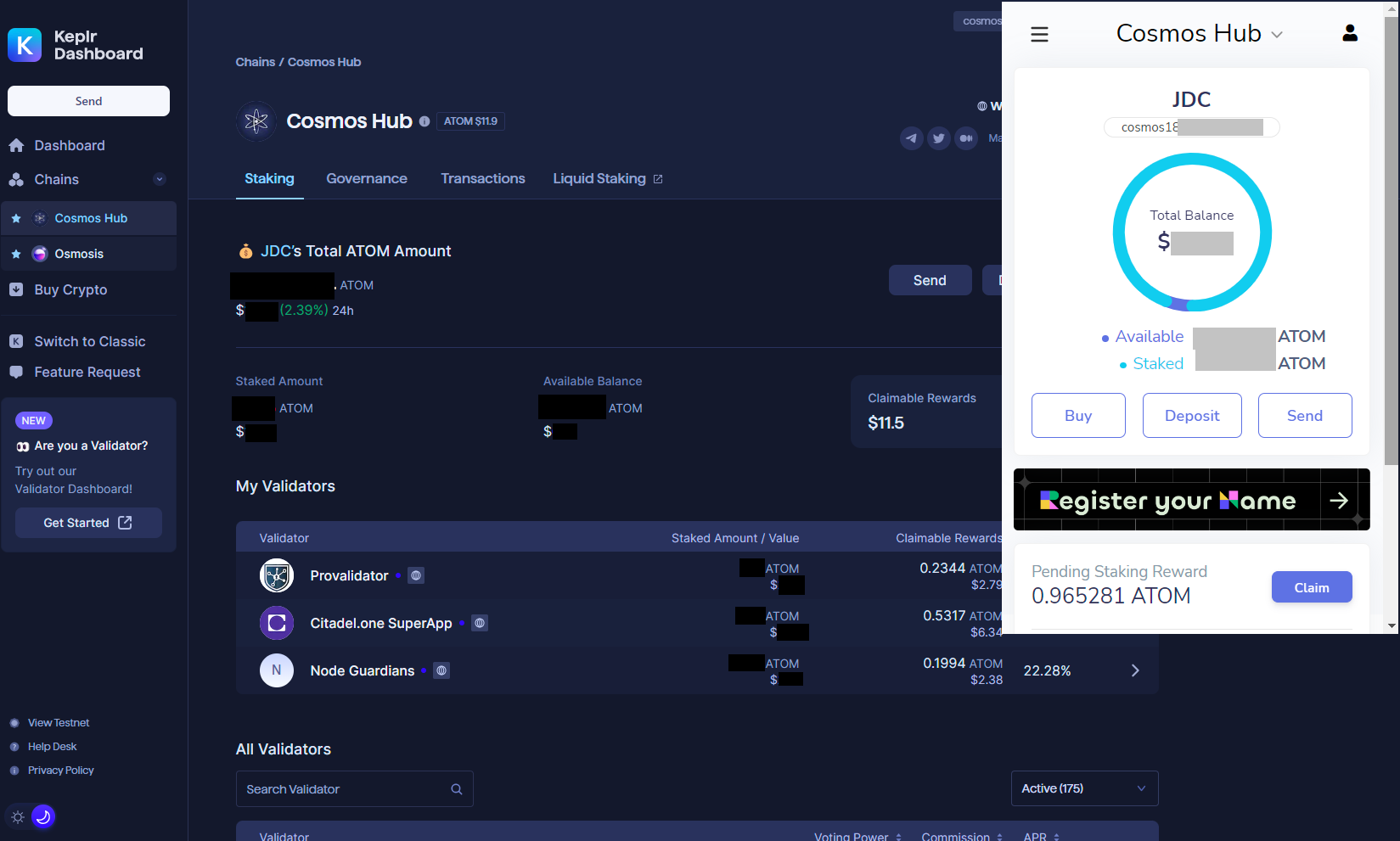
Task: Click Send next to Total ATOM Amount
Action: [930, 280]
